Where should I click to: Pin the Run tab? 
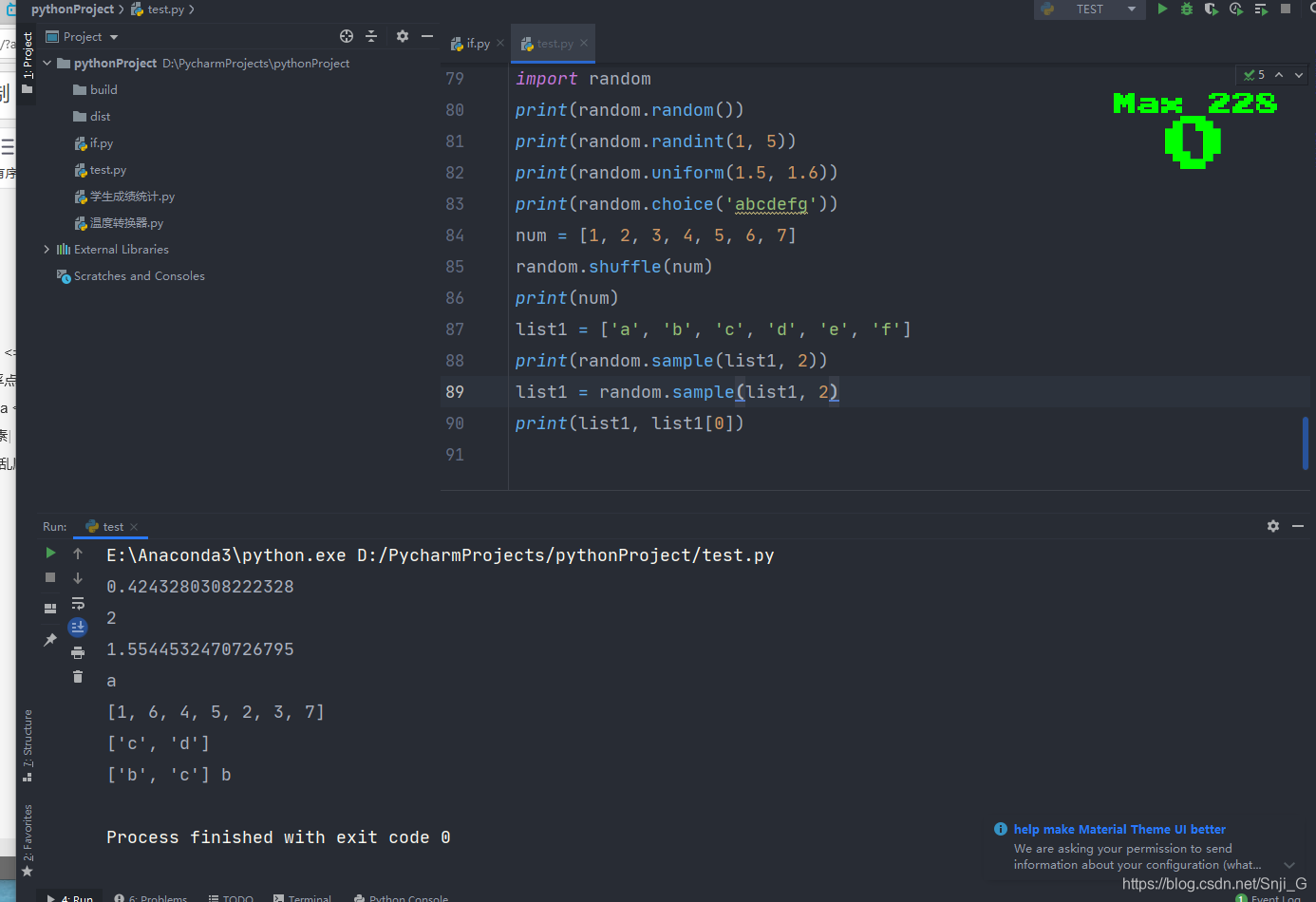[x=50, y=640]
